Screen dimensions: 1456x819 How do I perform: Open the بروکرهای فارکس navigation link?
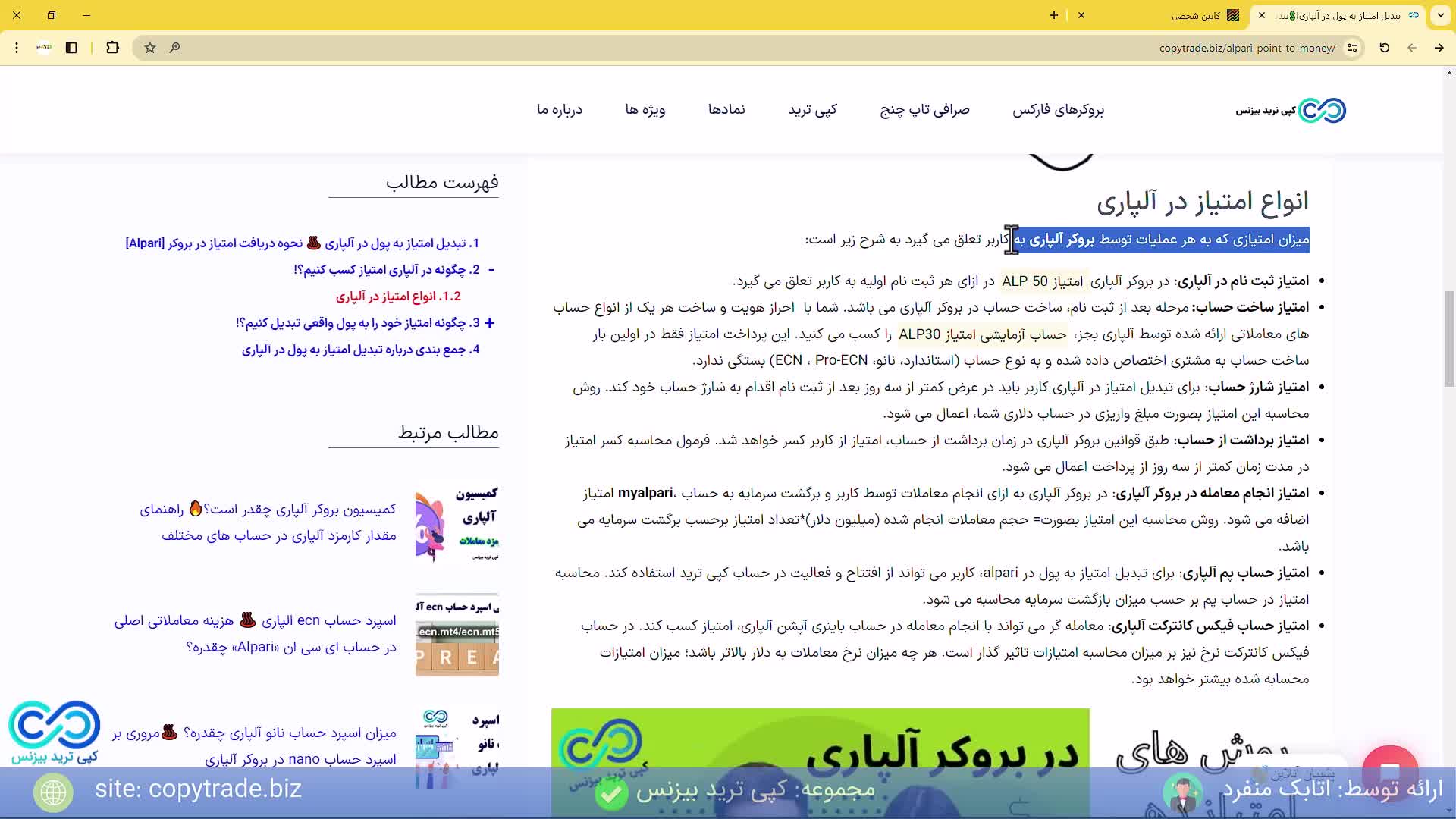pyautogui.click(x=1059, y=110)
